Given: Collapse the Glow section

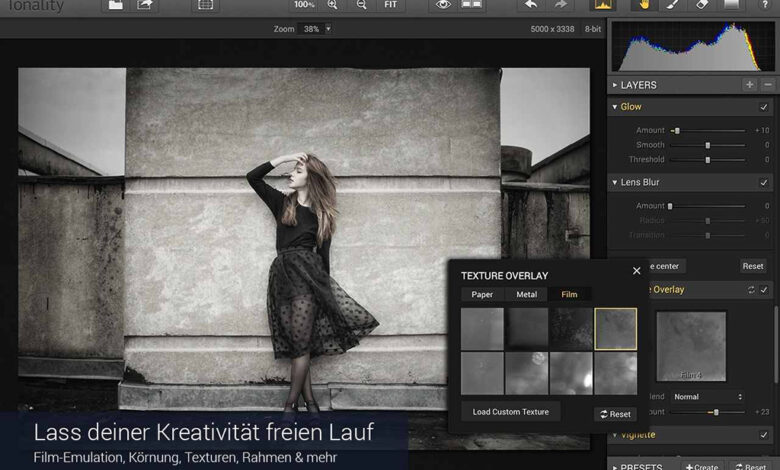Looking at the screenshot, I should (614, 107).
